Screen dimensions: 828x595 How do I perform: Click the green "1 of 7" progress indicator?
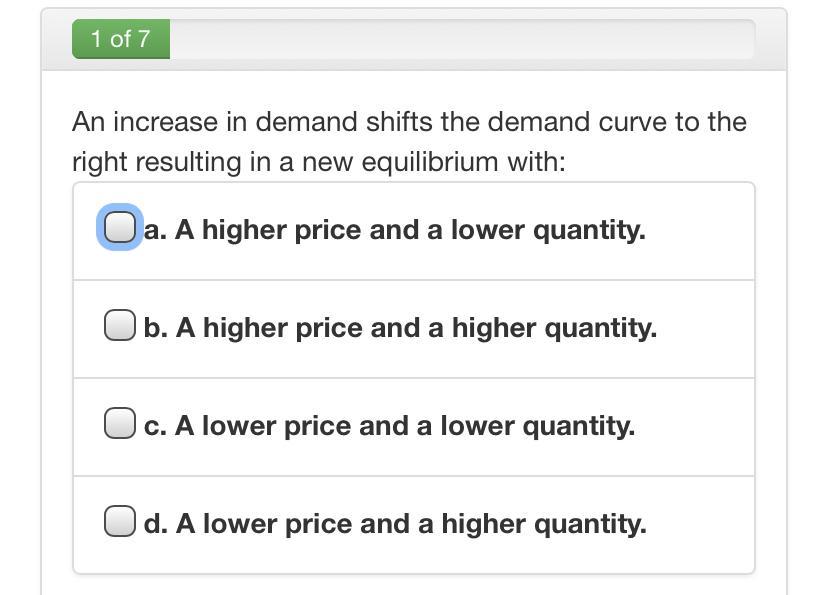[x=121, y=39]
